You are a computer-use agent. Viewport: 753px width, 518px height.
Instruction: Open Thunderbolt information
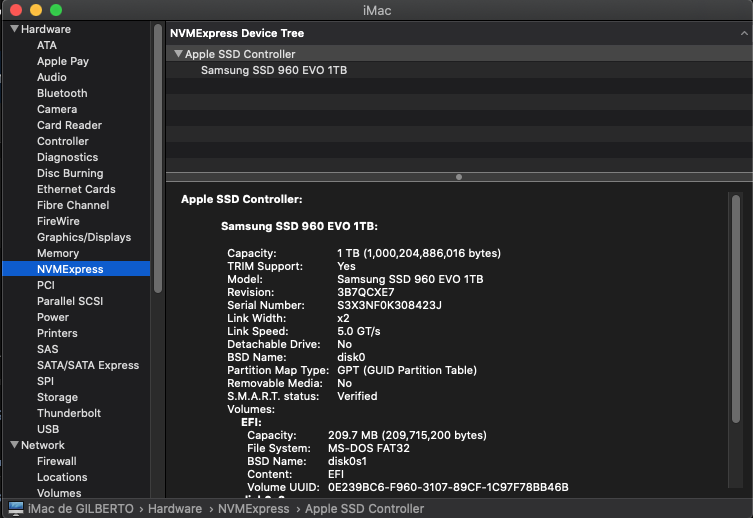click(x=69, y=413)
